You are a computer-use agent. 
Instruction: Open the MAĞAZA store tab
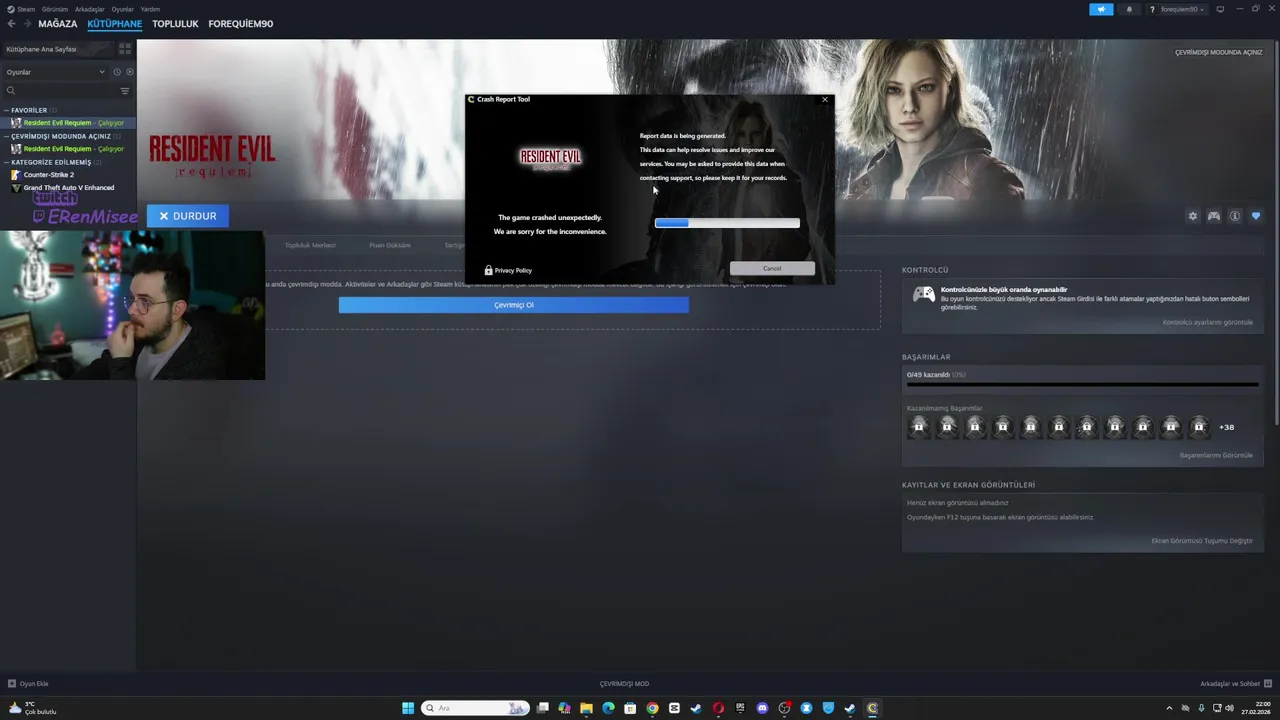click(58, 23)
